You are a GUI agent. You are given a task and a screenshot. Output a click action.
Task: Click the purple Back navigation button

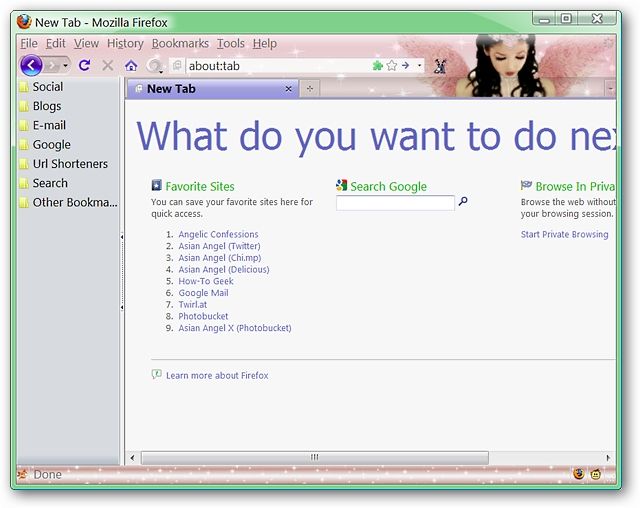[31, 65]
